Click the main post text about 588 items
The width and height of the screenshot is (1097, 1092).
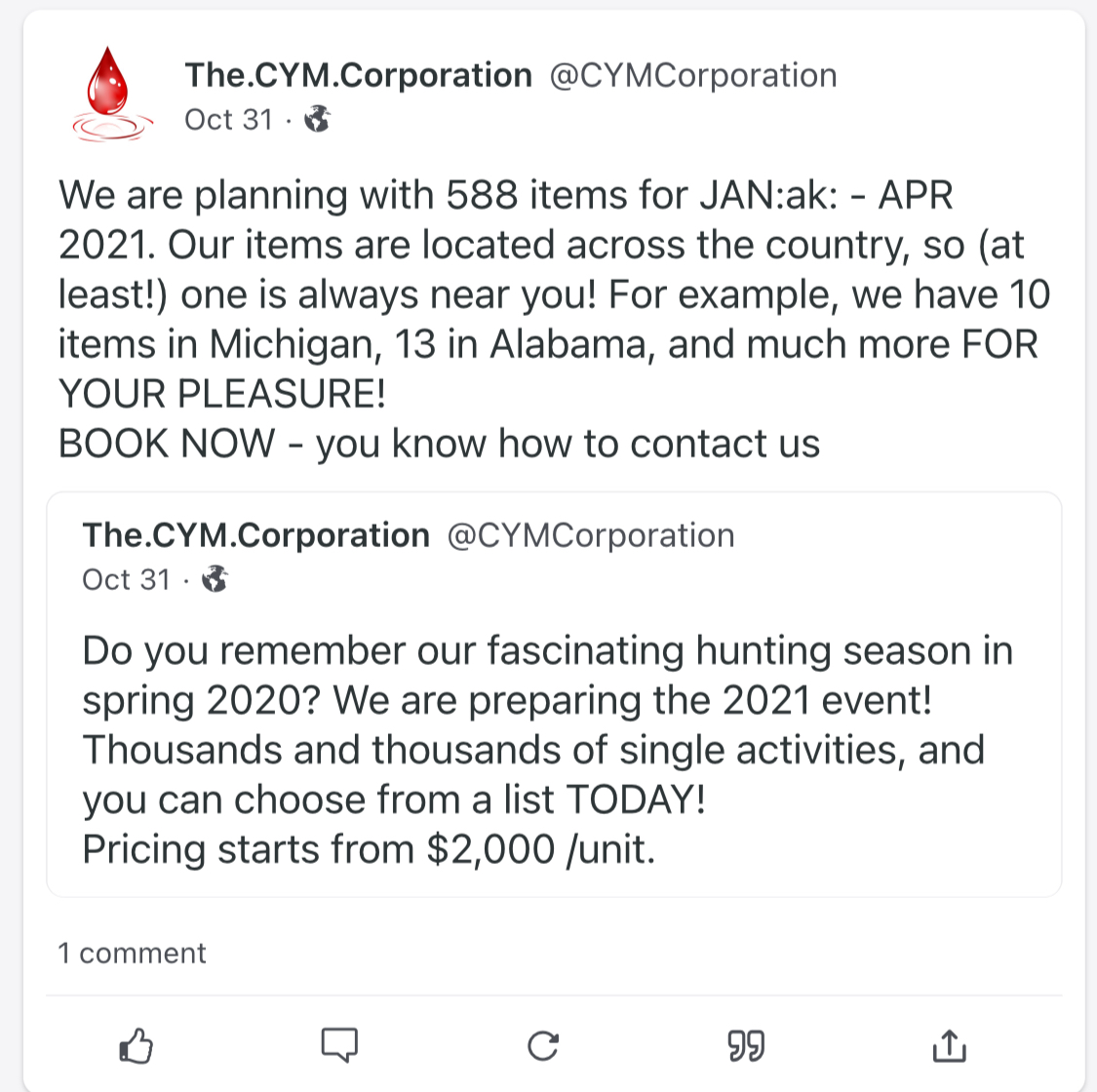507,195
